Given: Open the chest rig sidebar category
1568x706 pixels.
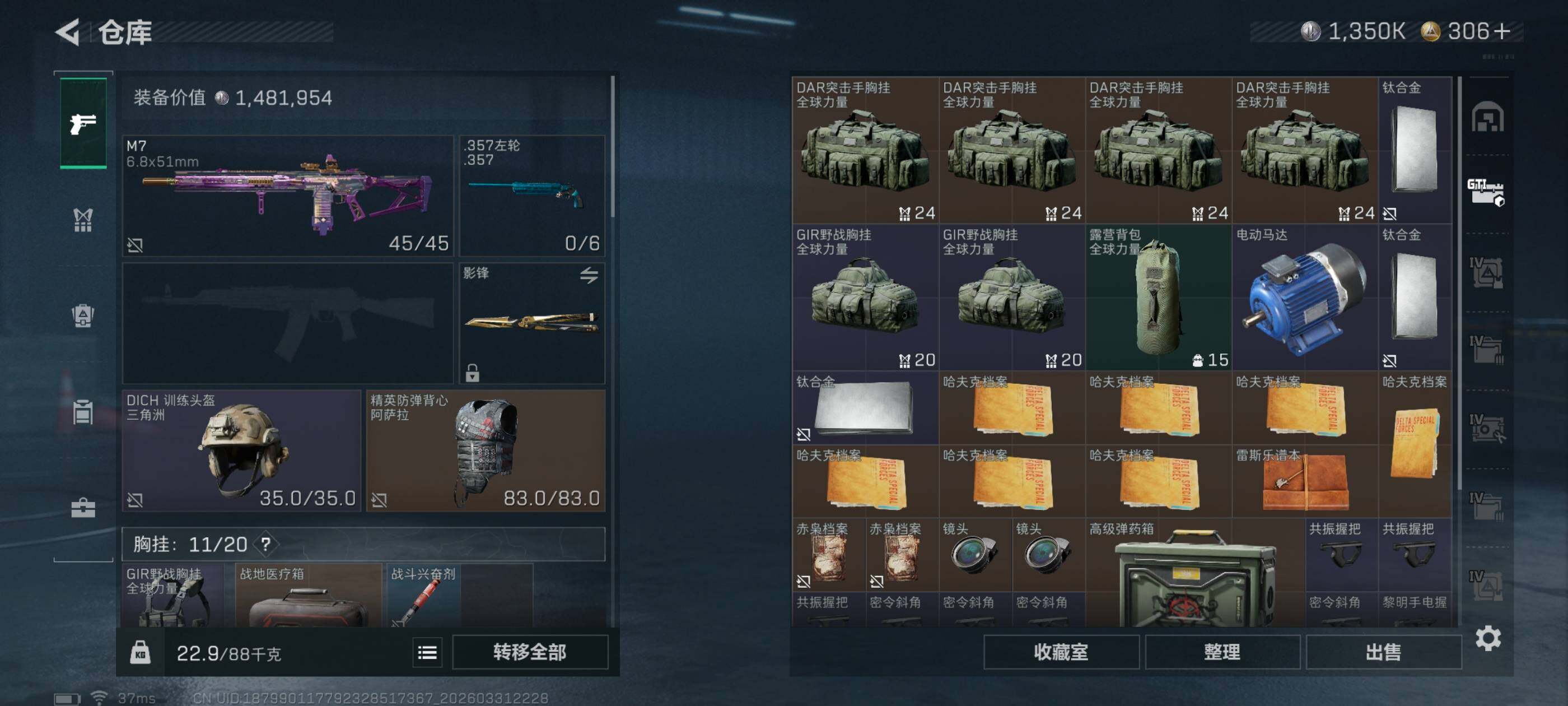Looking at the screenshot, I should click(x=83, y=220).
